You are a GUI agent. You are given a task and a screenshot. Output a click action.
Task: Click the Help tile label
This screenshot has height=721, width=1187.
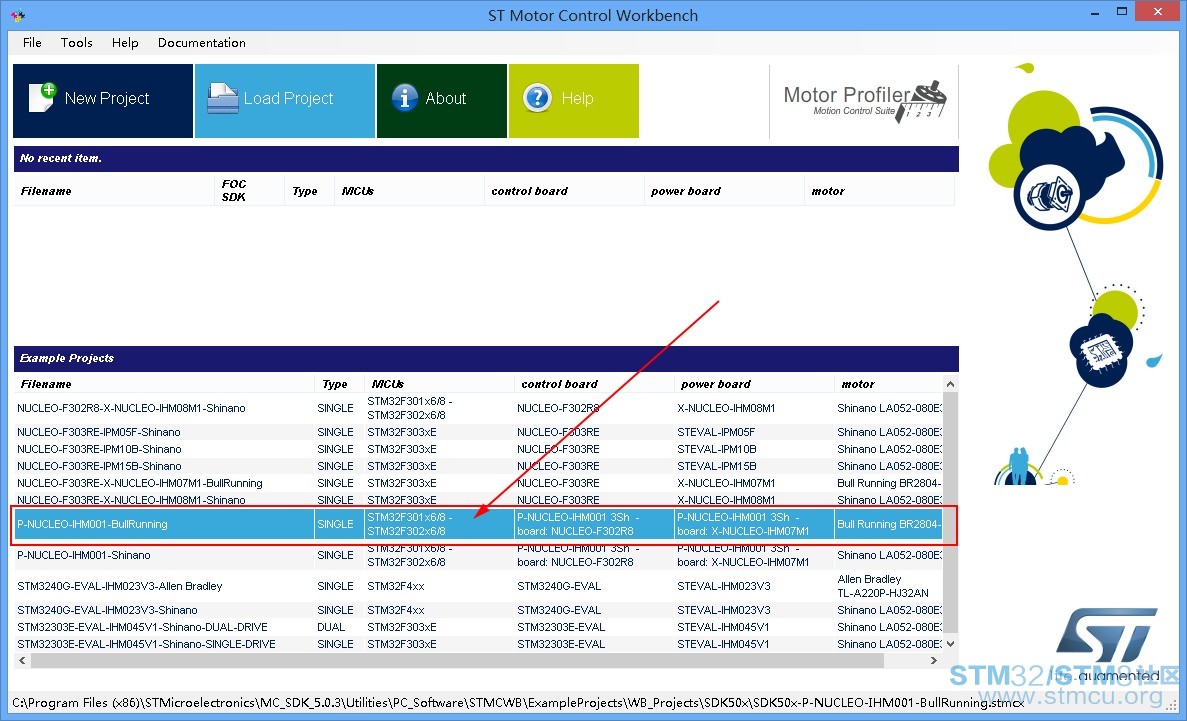pyautogui.click(x=577, y=98)
